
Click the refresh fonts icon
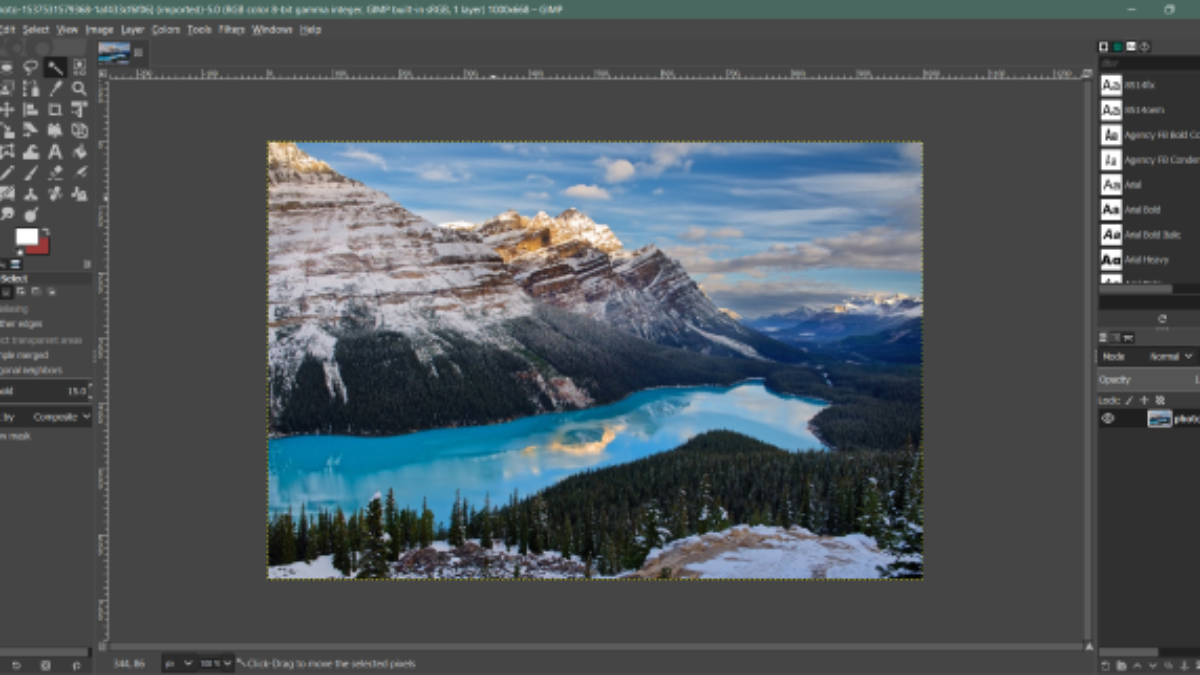(1161, 319)
